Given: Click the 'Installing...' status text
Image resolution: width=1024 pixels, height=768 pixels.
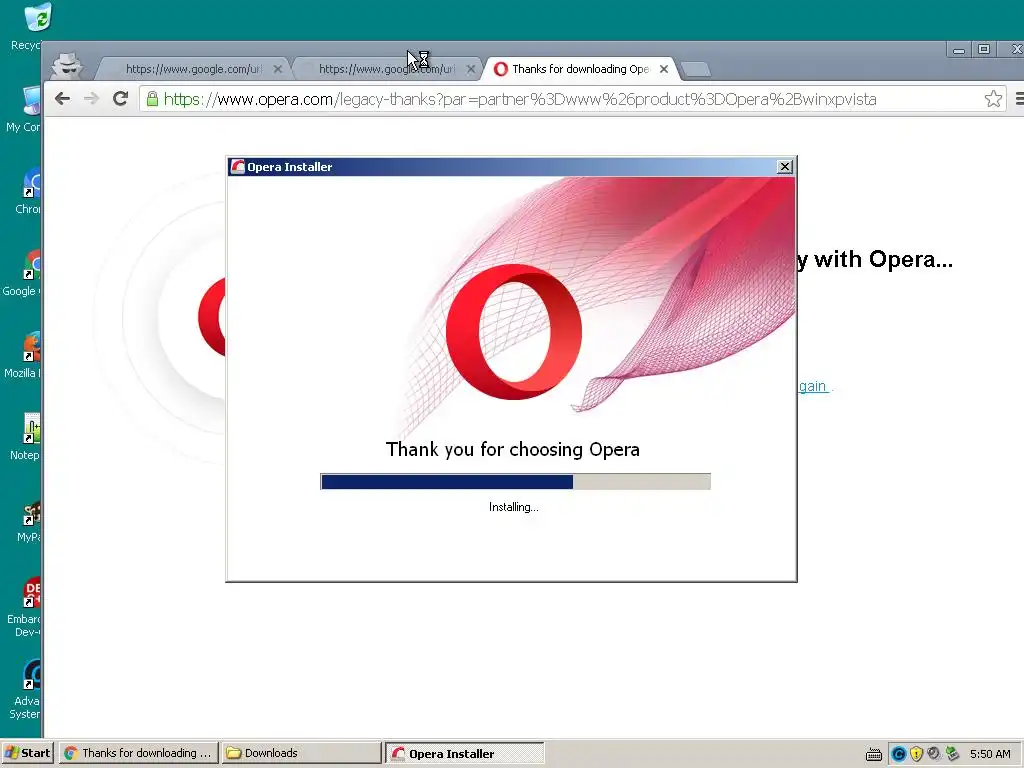Looking at the screenshot, I should click(513, 507).
